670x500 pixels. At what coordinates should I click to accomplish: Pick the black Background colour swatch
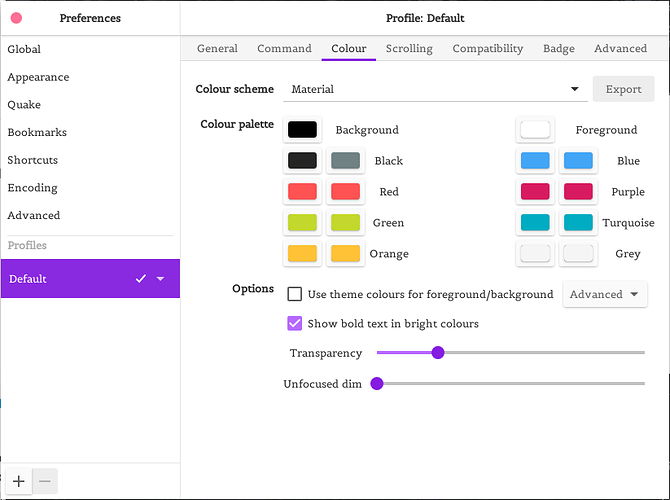(x=302, y=129)
